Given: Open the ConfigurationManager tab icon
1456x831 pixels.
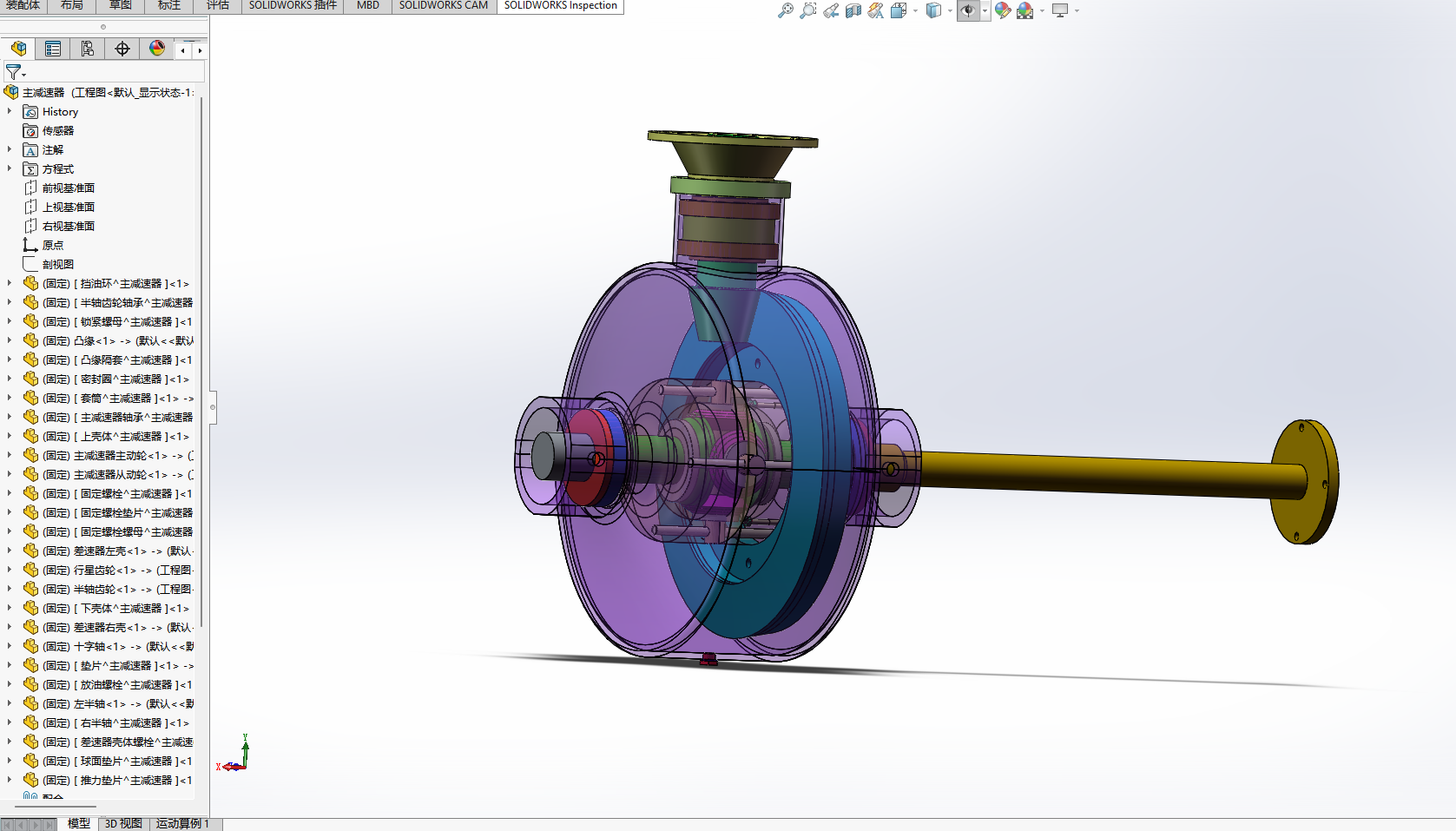Looking at the screenshot, I should 88,49.
